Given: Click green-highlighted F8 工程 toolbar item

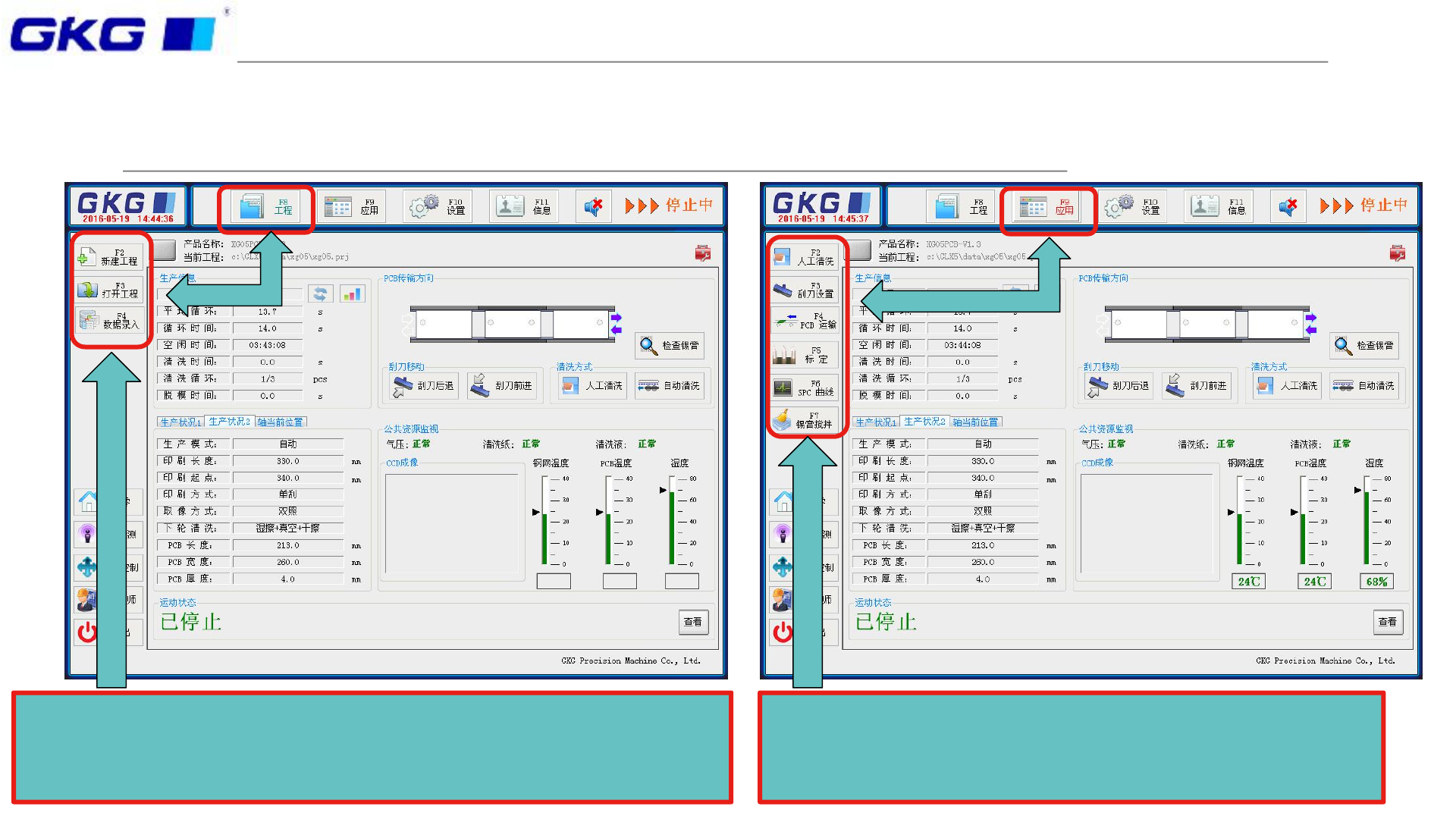Looking at the screenshot, I should point(265,206).
